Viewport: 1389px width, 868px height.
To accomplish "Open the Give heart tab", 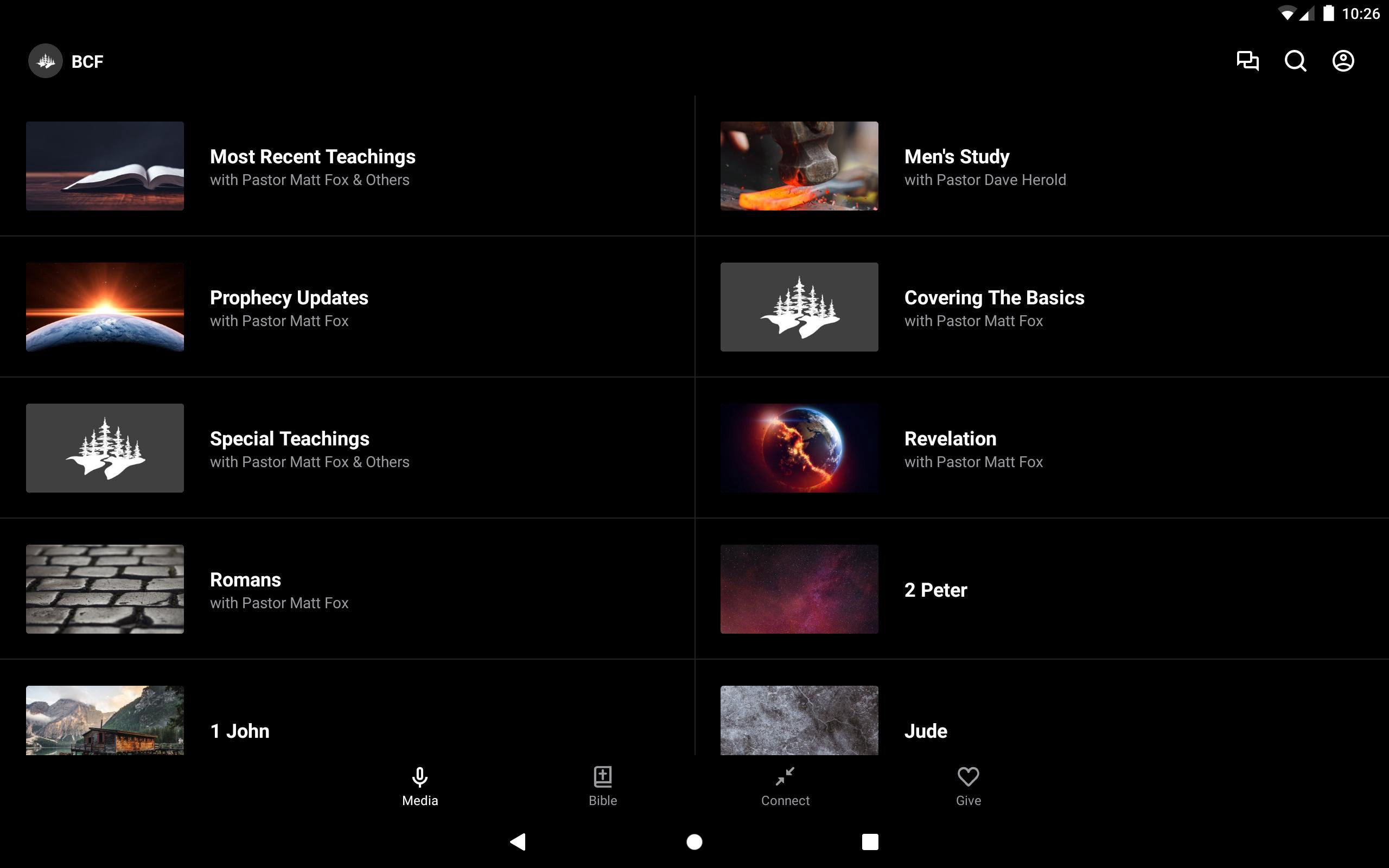I will (x=968, y=786).
